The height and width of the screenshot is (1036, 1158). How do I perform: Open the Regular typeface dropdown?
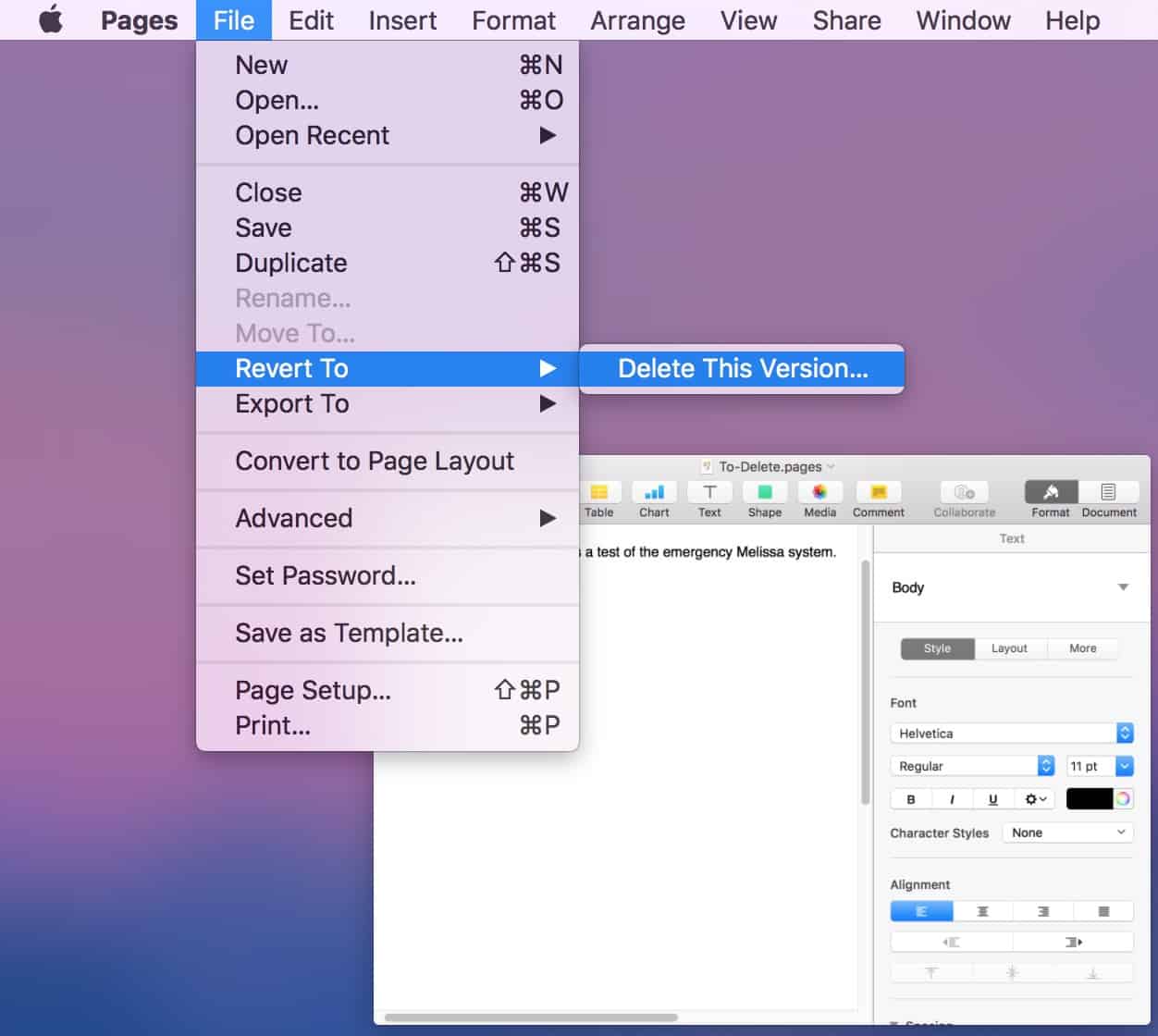[x=972, y=766]
